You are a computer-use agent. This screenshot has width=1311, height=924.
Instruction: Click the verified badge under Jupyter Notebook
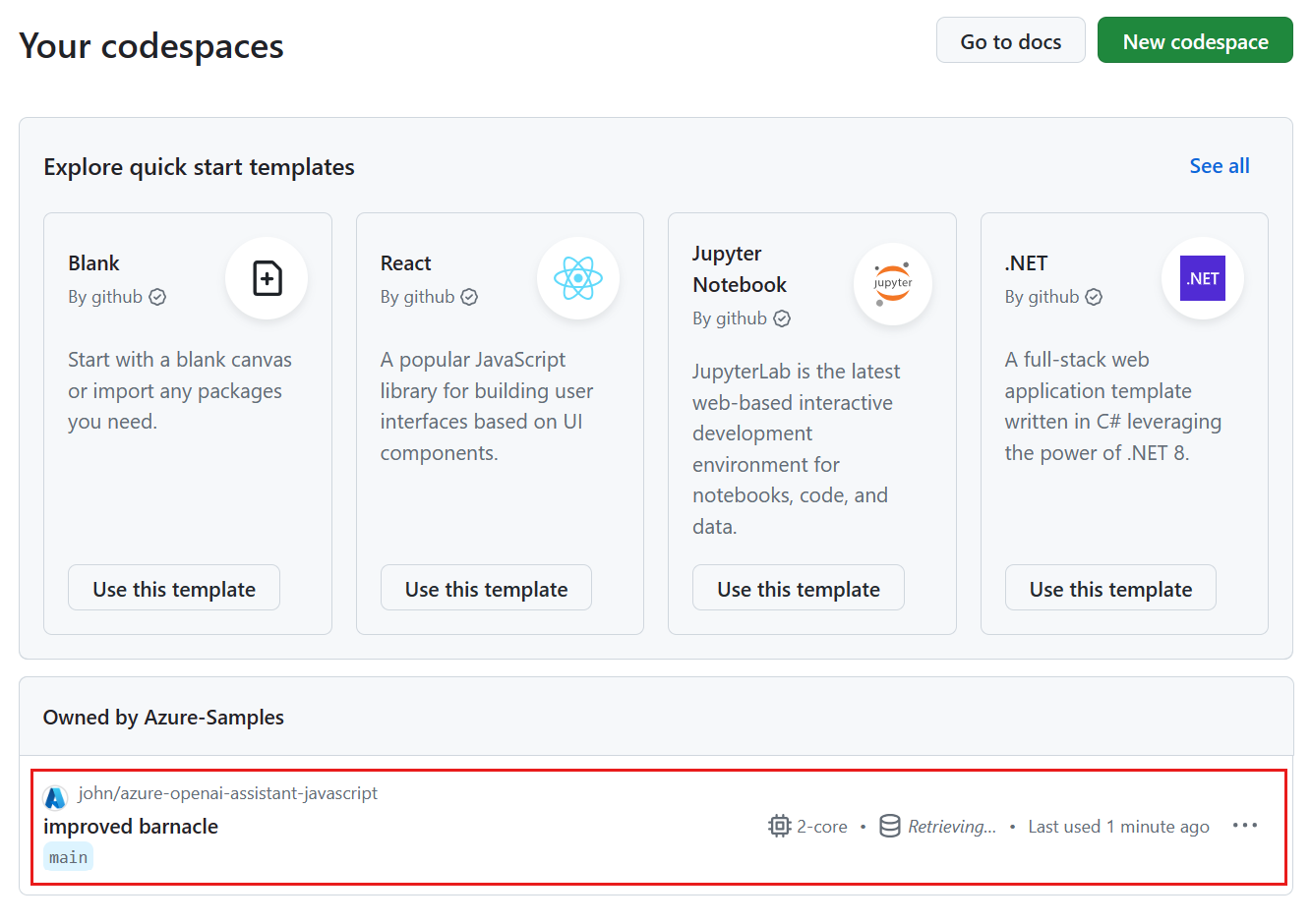[x=781, y=318]
